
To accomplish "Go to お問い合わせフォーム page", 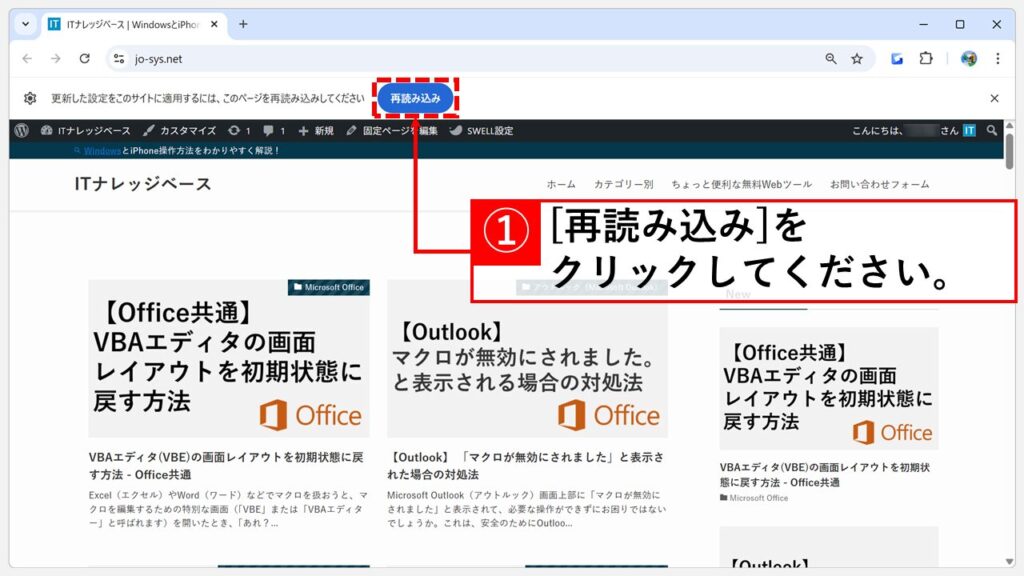I will click(x=879, y=184).
